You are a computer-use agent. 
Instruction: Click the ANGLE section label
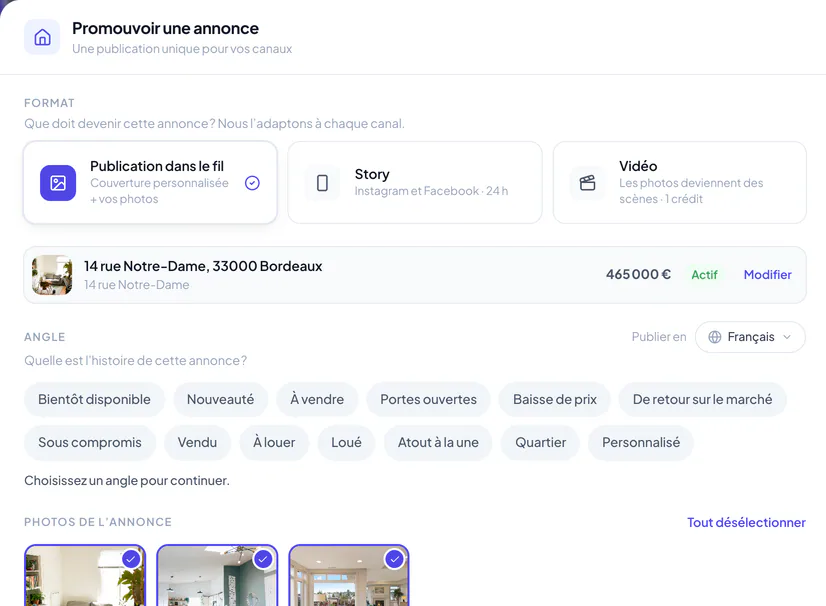[45, 337]
